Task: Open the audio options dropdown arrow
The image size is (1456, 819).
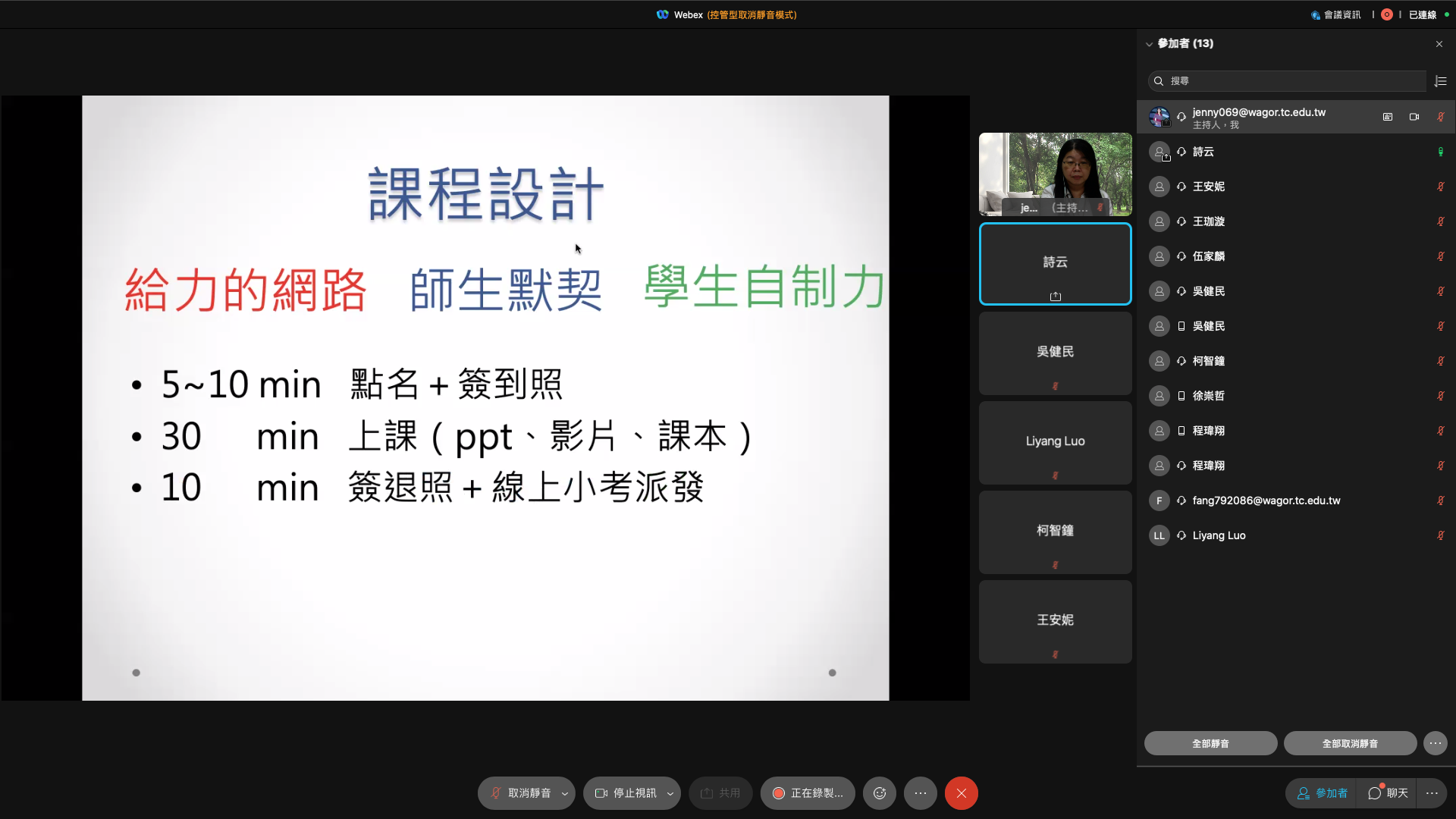Action: 565,794
